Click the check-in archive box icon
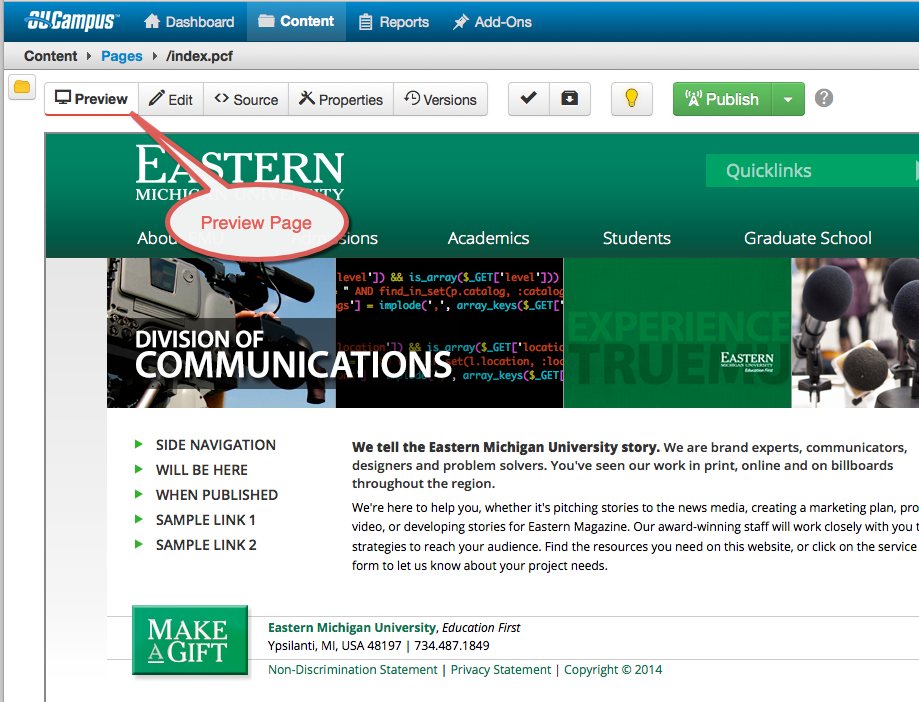919x702 pixels. click(570, 98)
